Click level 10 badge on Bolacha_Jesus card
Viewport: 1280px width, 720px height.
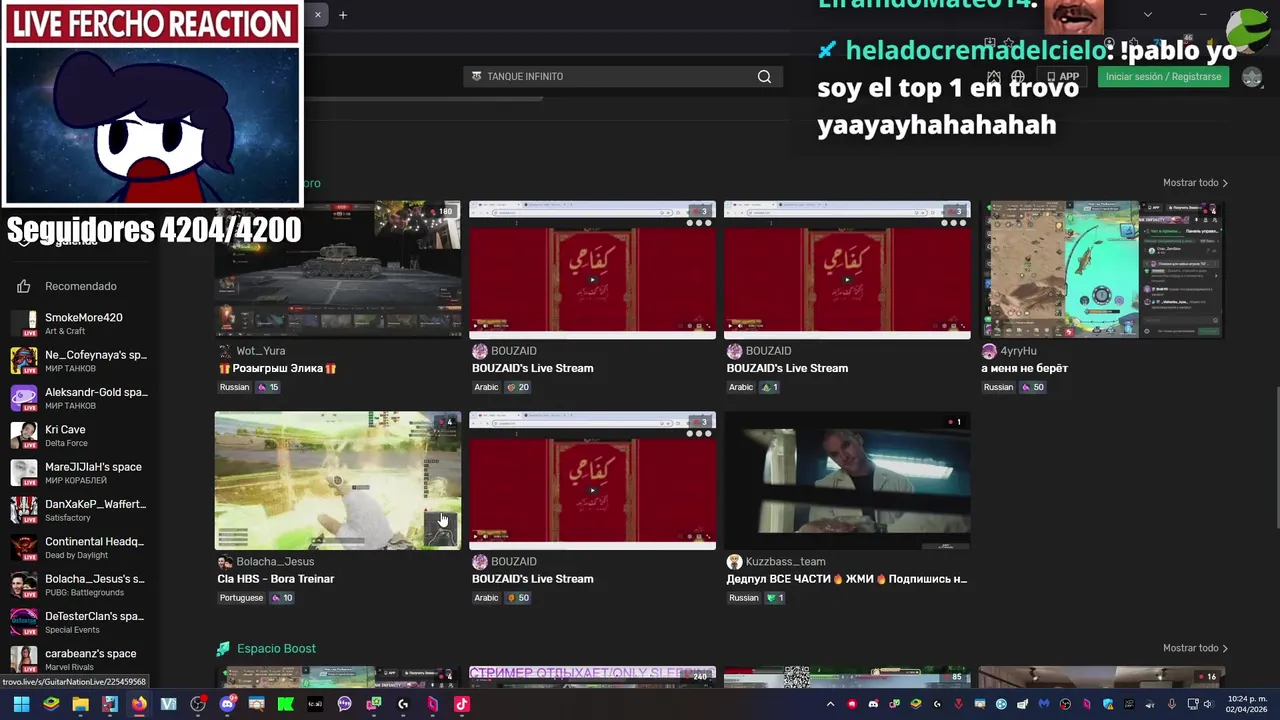click(x=282, y=598)
